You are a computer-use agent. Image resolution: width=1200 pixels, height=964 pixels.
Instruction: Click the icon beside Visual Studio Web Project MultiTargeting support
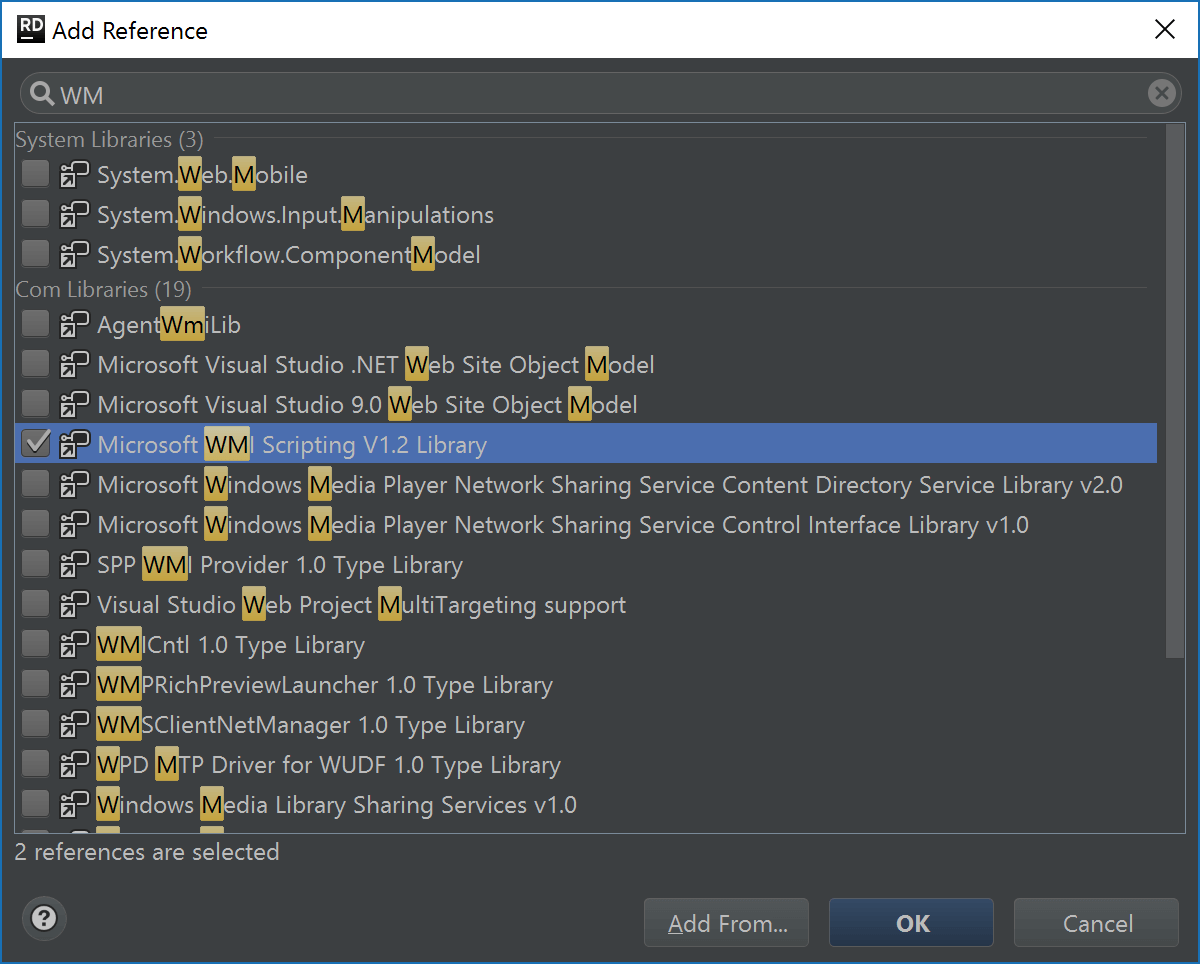(x=75, y=605)
